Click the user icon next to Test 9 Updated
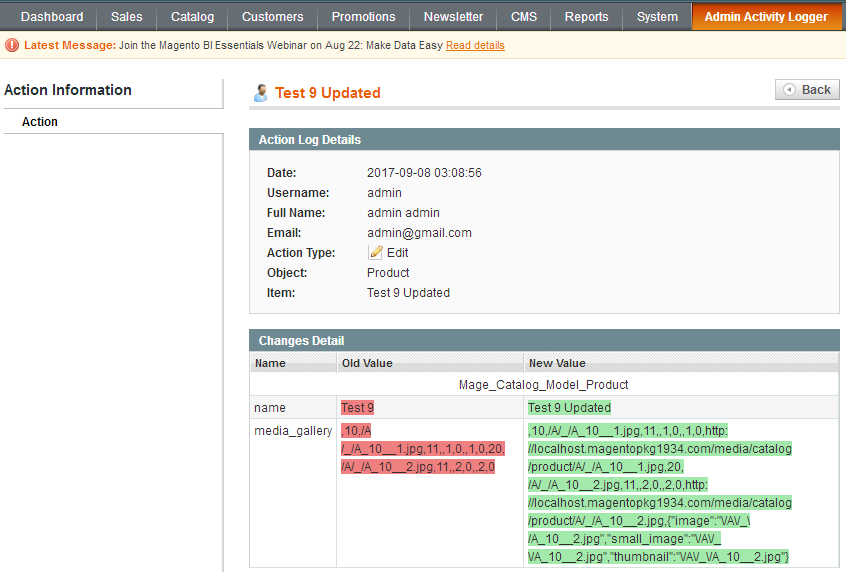This screenshot has width=846, height=572. coord(261,93)
